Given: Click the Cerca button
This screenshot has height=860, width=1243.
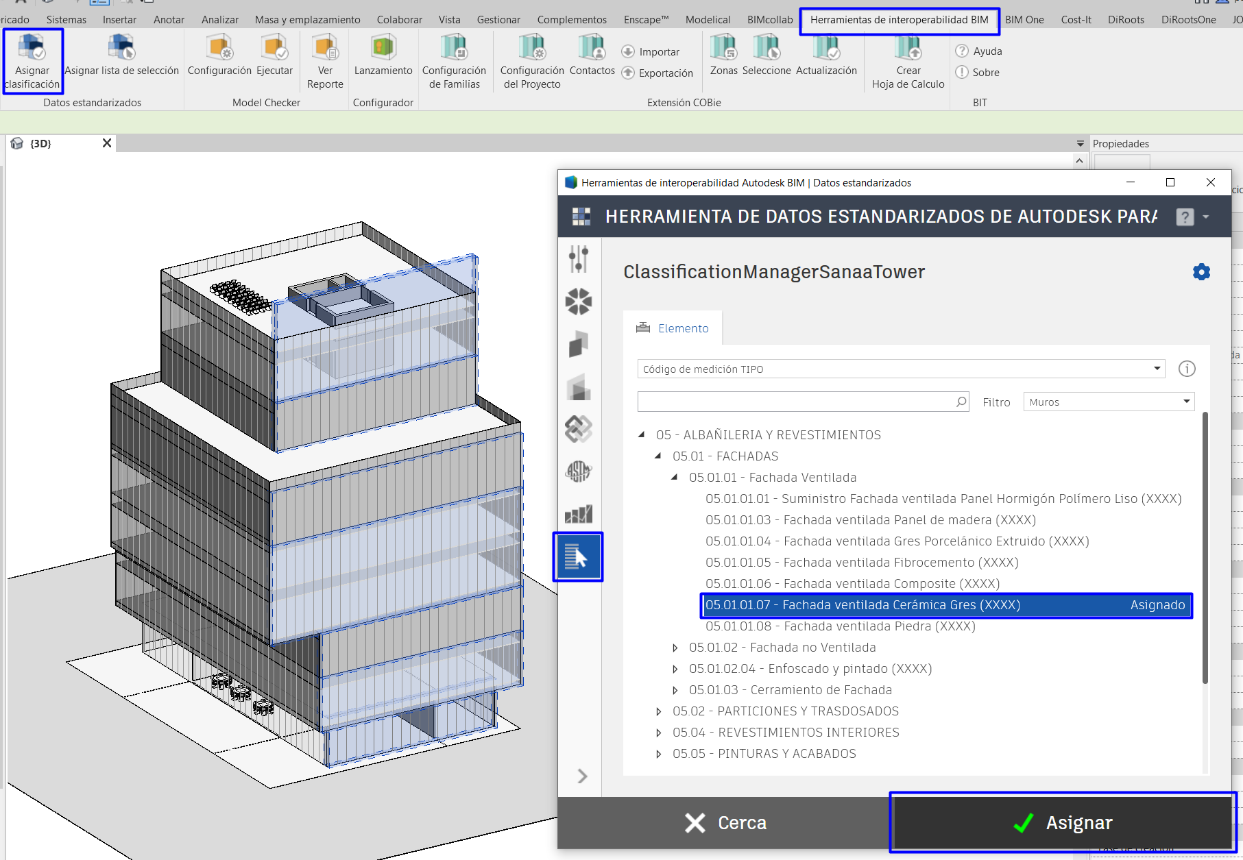Looking at the screenshot, I should coord(725,823).
